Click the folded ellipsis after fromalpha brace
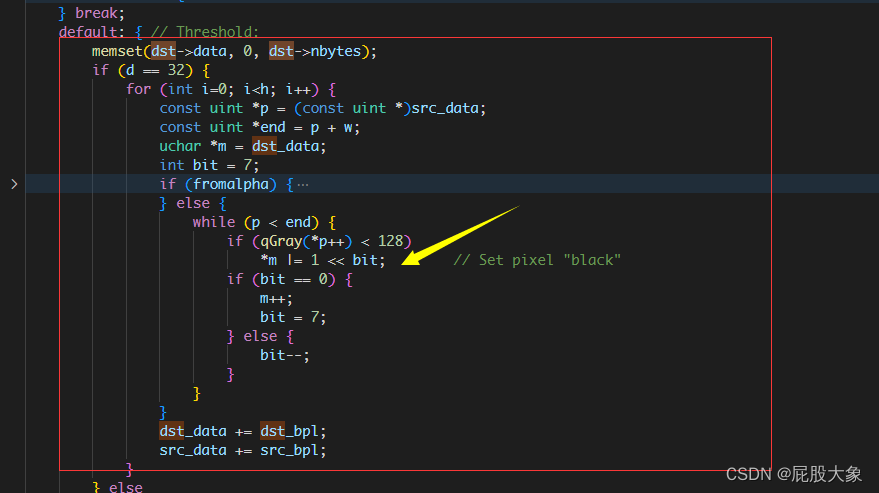Image resolution: width=879 pixels, height=493 pixels. point(303,185)
